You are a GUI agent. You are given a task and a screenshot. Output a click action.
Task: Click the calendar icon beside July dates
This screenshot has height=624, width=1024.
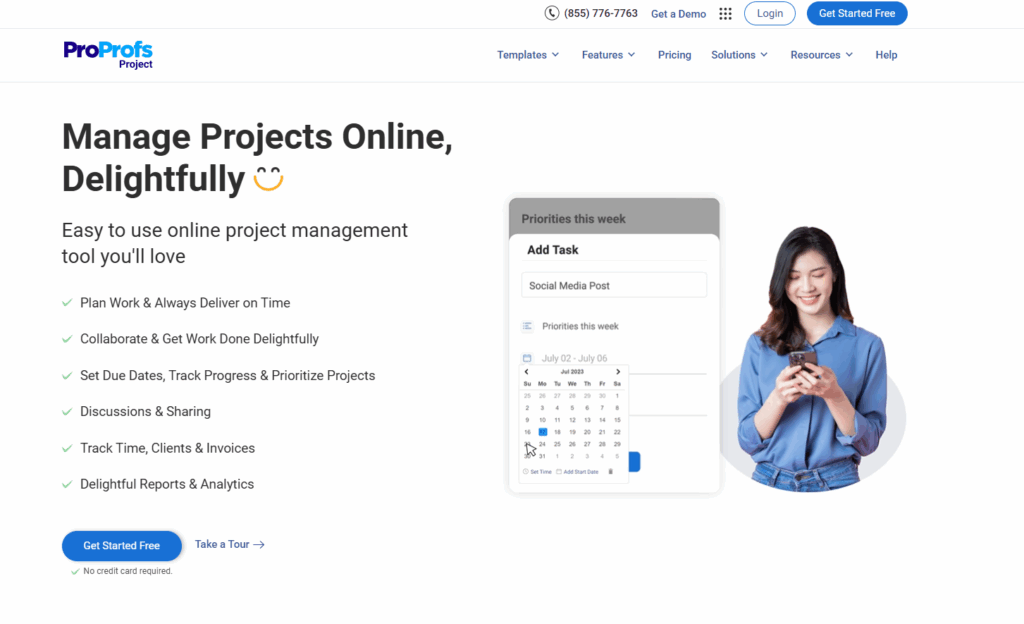pyautogui.click(x=527, y=358)
